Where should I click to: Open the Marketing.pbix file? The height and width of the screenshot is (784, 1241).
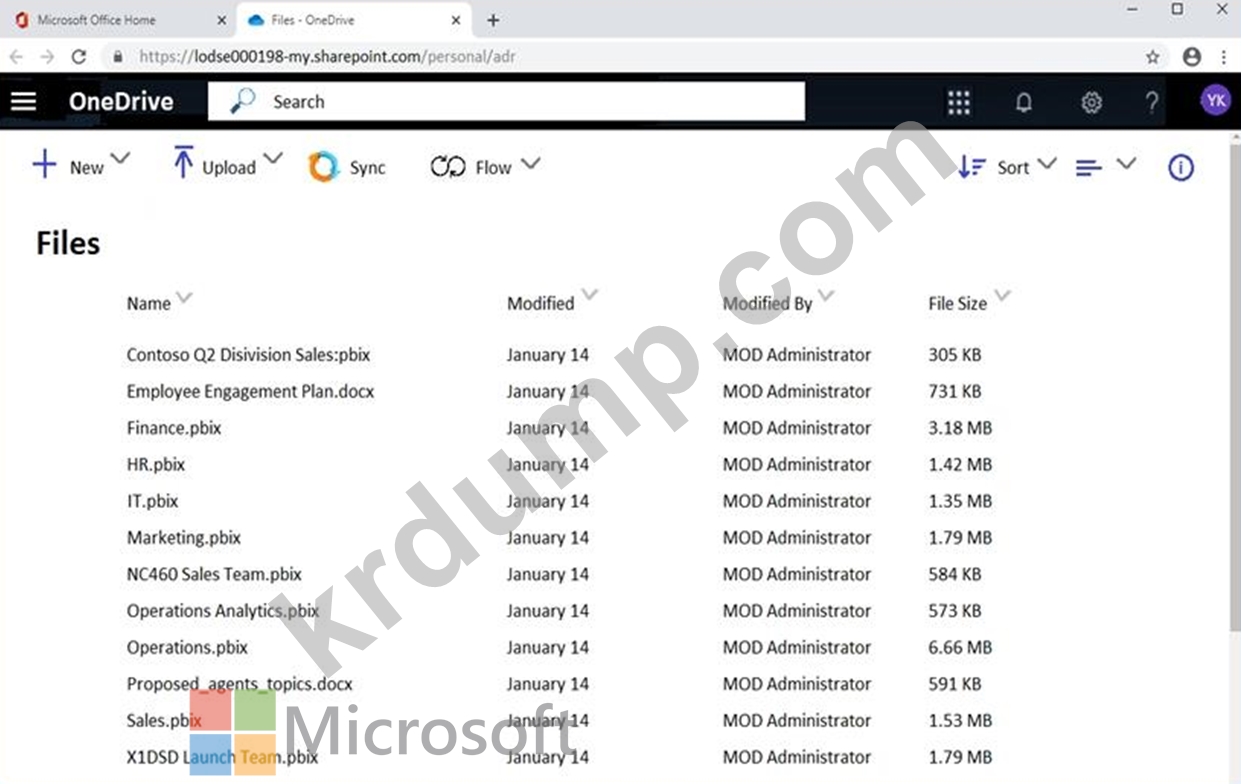click(x=184, y=538)
